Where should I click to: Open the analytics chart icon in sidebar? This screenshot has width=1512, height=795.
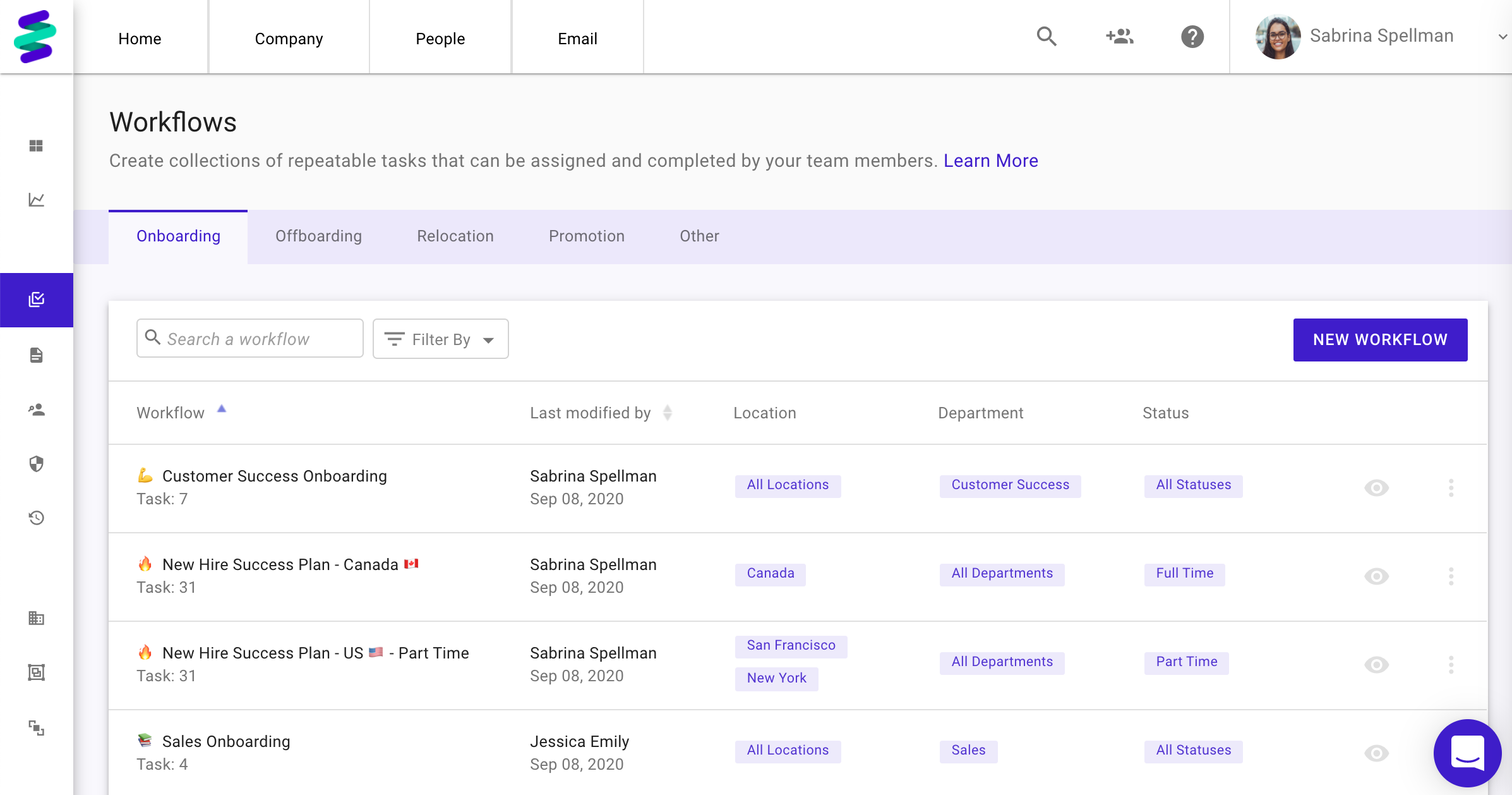tap(37, 200)
